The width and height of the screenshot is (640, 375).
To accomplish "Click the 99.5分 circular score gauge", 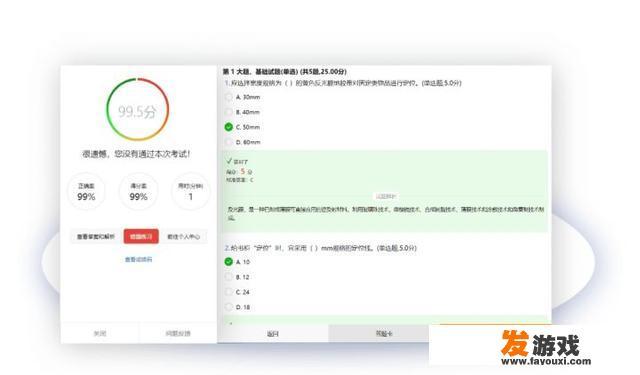I will [x=138, y=110].
